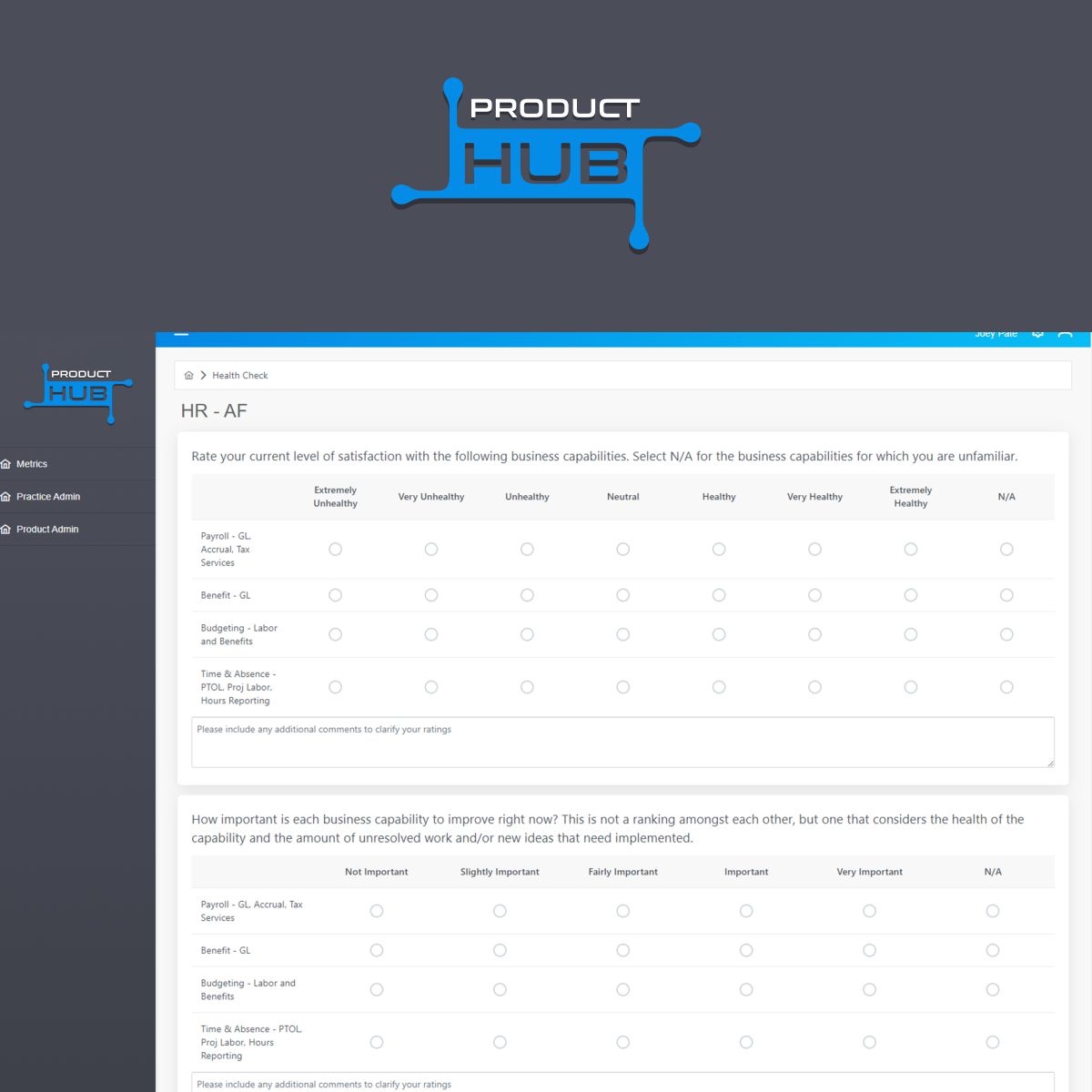This screenshot has height=1092, width=1092.
Task: Rate Budgeting satisfaction as Healthy
Action: (x=719, y=634)
